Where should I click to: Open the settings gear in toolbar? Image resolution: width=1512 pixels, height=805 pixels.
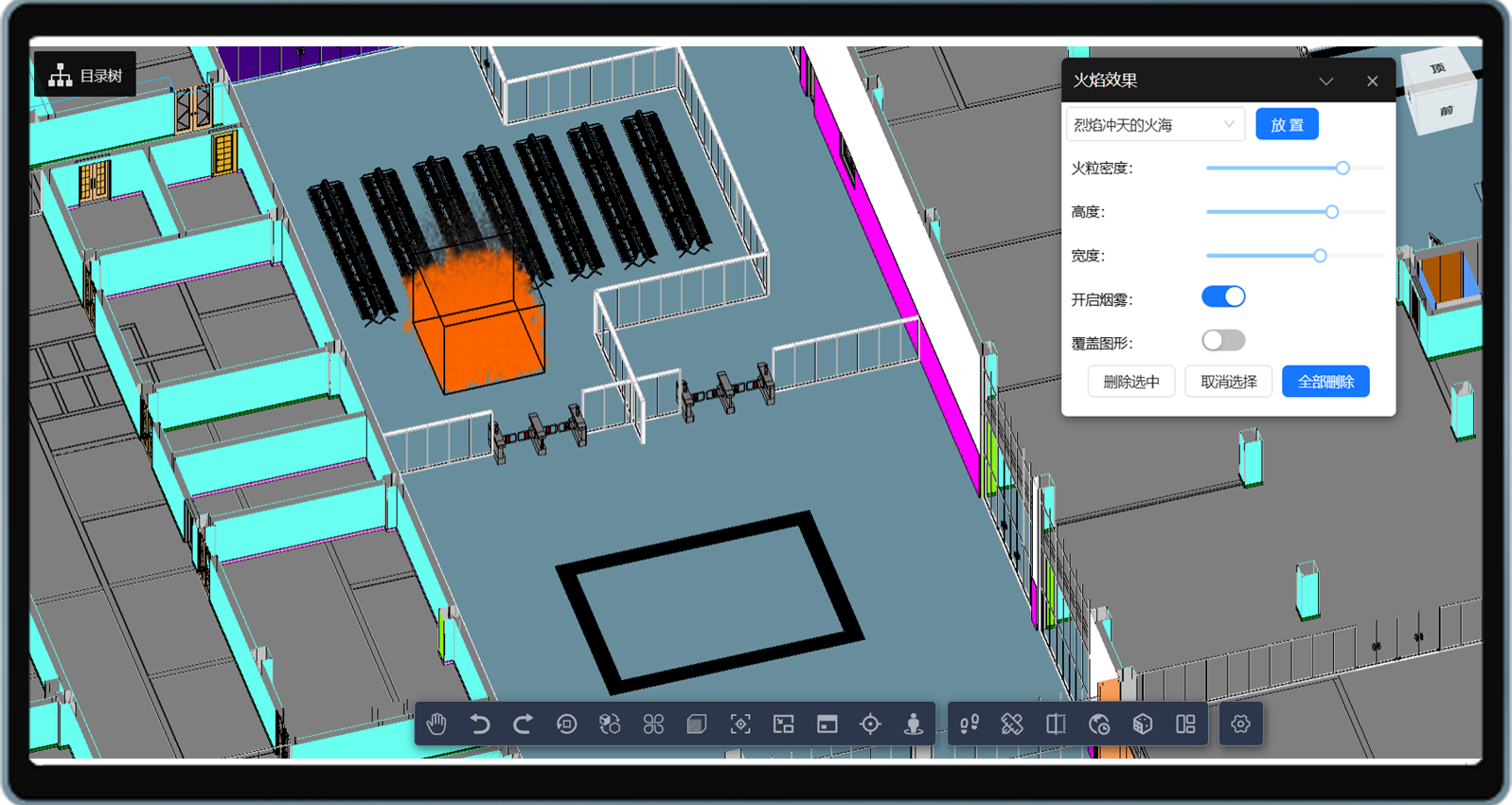(1240, 724)
